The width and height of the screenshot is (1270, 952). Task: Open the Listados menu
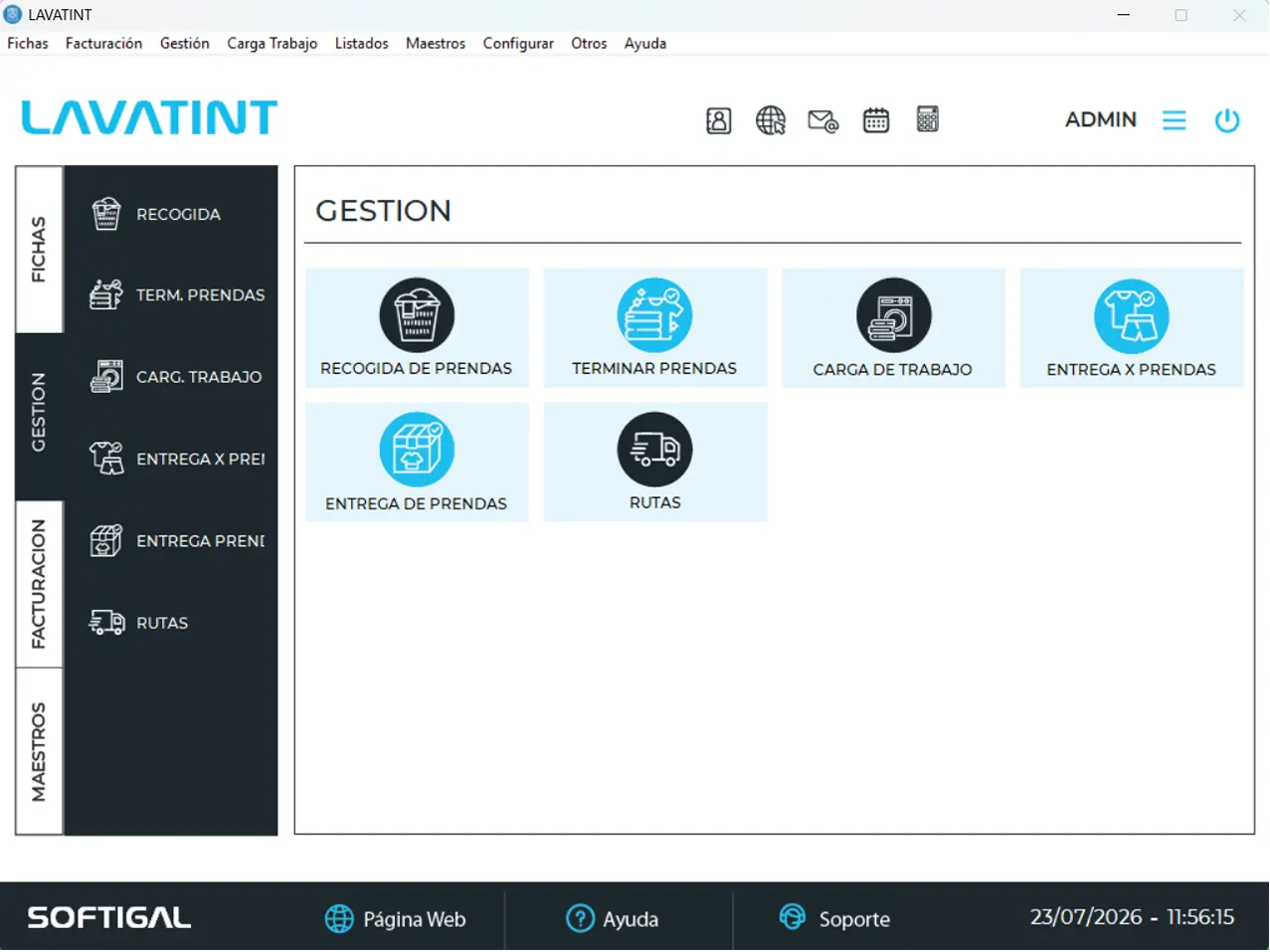click(362, 44)
